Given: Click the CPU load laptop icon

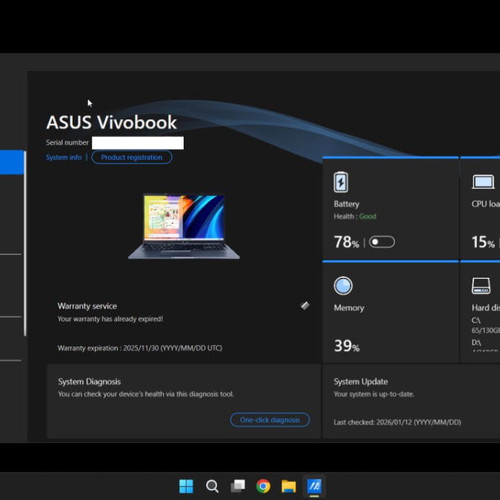Looking at the screenshot, I should click(483, 182).
